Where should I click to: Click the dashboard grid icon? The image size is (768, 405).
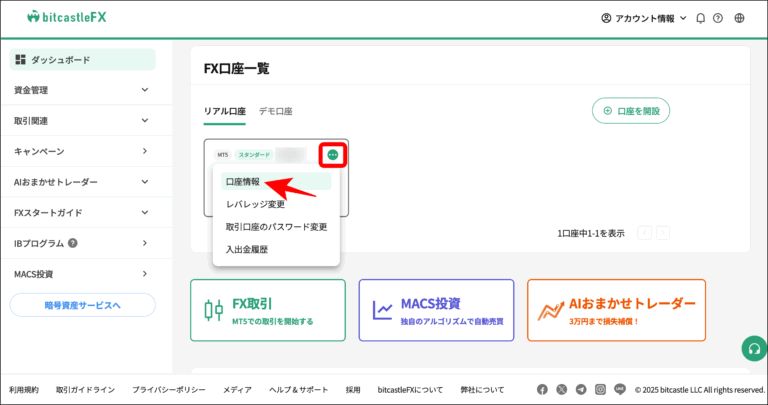coord(21,60)
